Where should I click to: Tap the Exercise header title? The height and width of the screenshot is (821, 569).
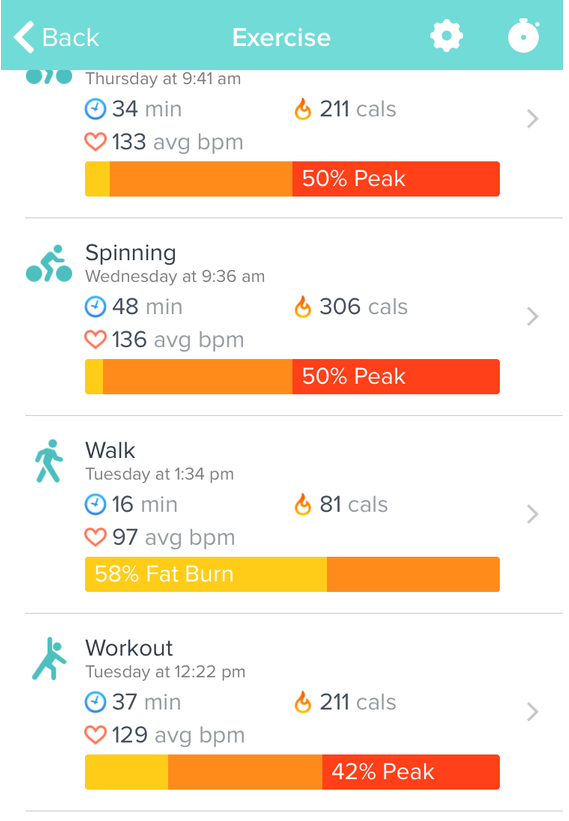click(282, 38)
